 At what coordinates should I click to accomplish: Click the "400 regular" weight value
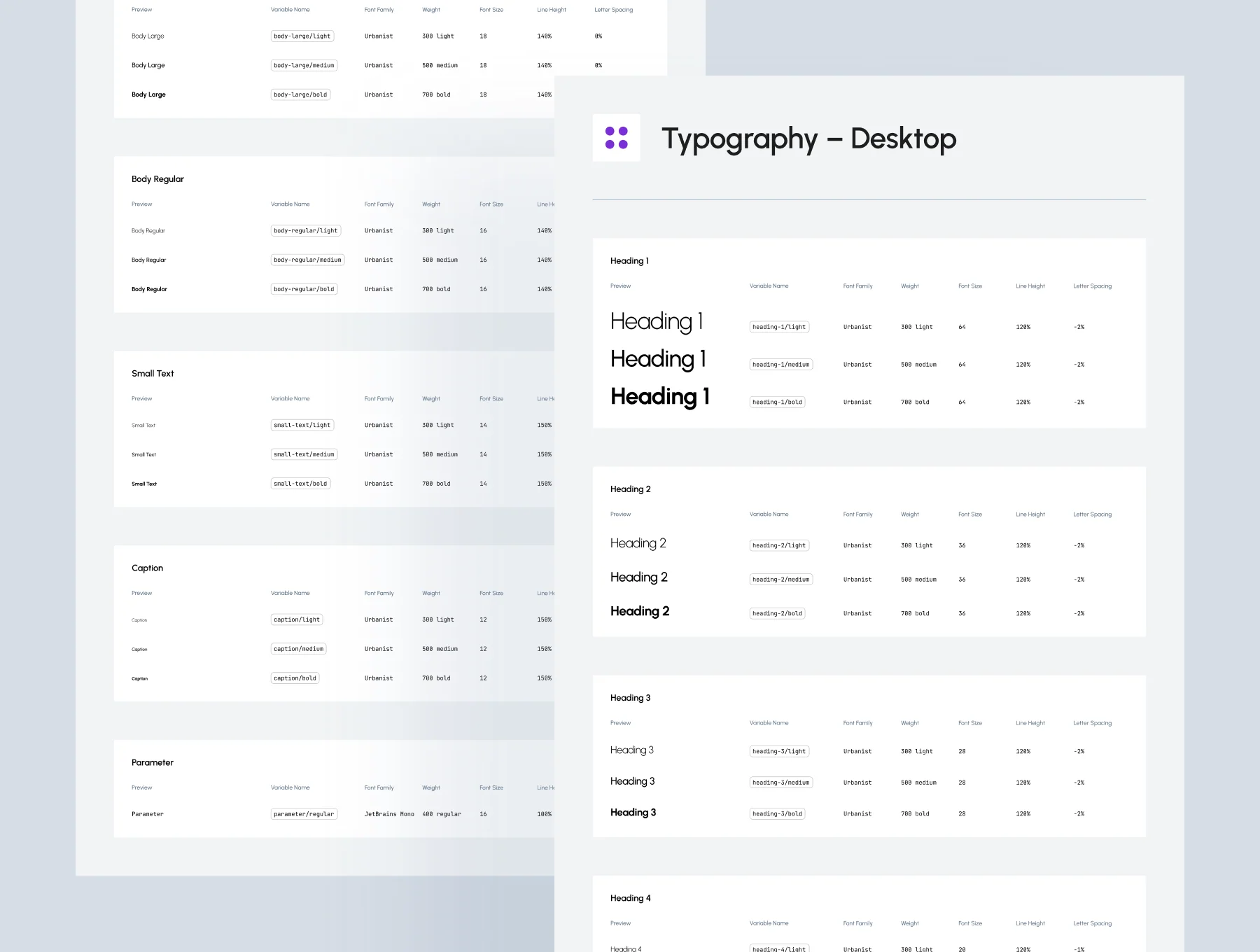point(442,815)
